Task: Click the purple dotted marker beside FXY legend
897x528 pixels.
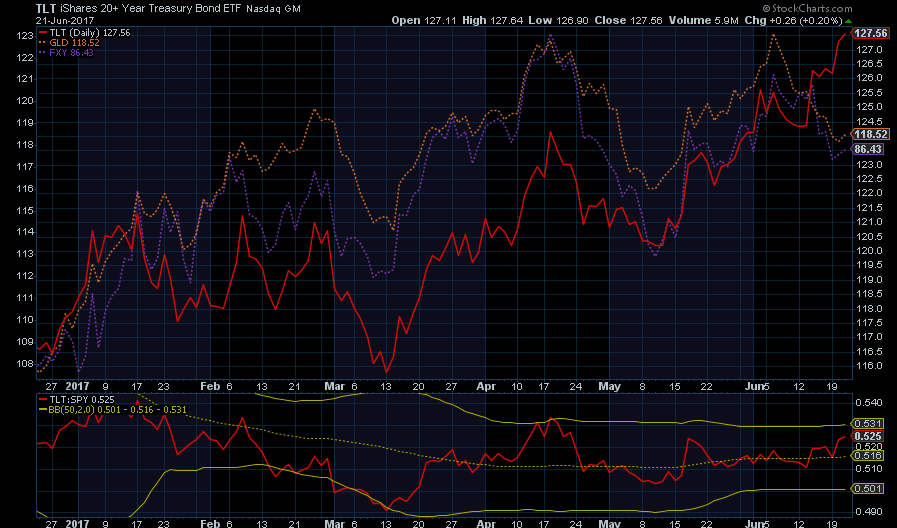Action: tap(43, 53)
